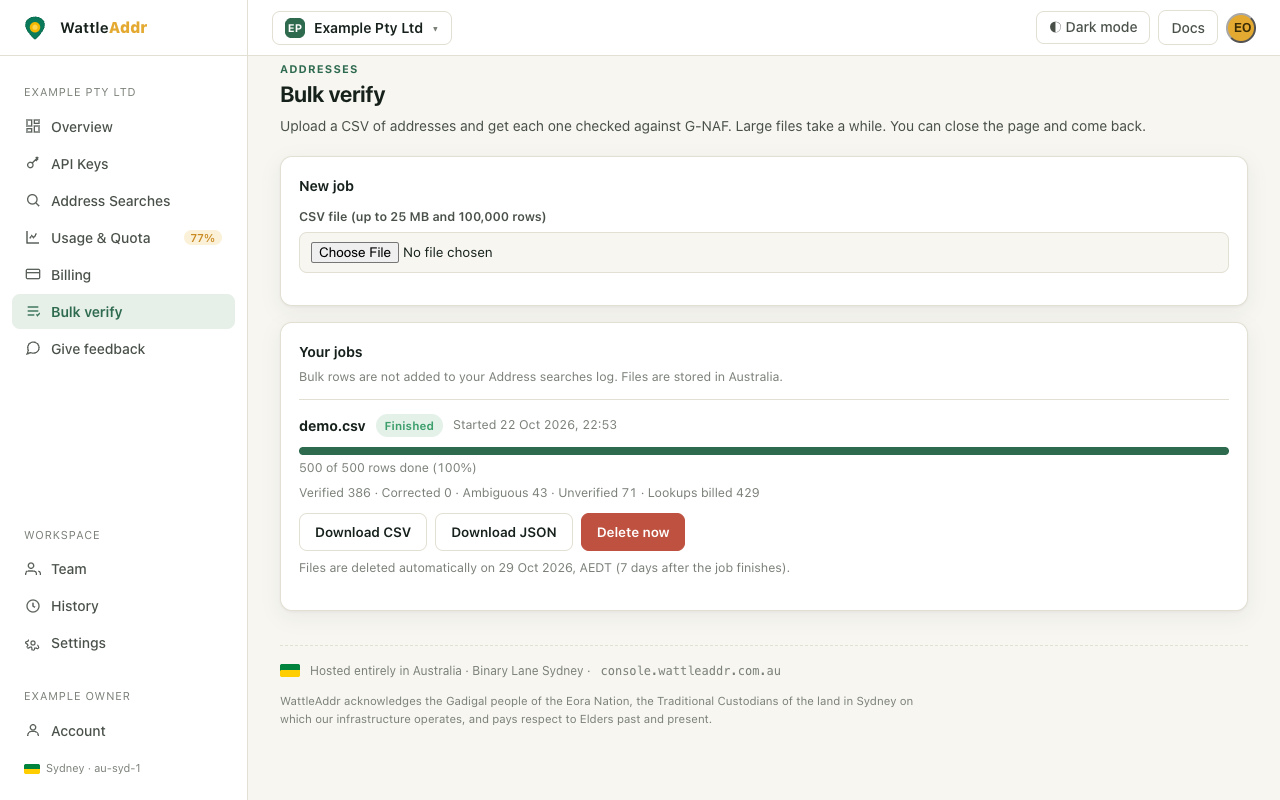Click console.wattleaddr.com.au text
Image resolution: width=1280 pixels, height=800 pixels.
tap(691, 671)
